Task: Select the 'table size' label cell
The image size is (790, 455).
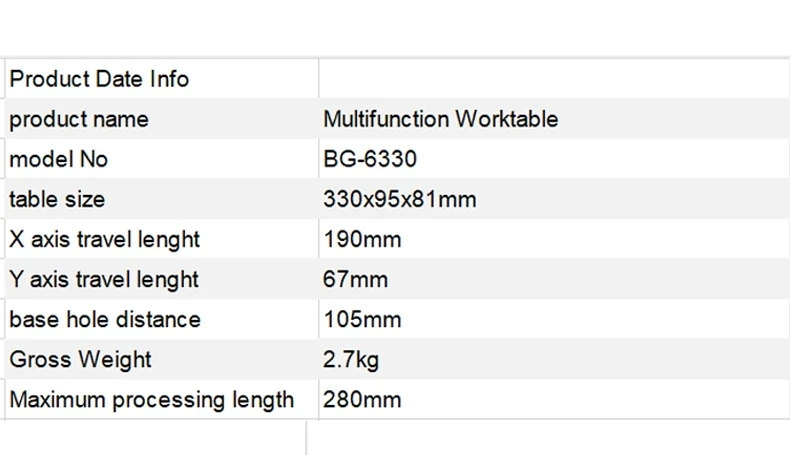Action: pyautogui.click(x=57, y=199)
